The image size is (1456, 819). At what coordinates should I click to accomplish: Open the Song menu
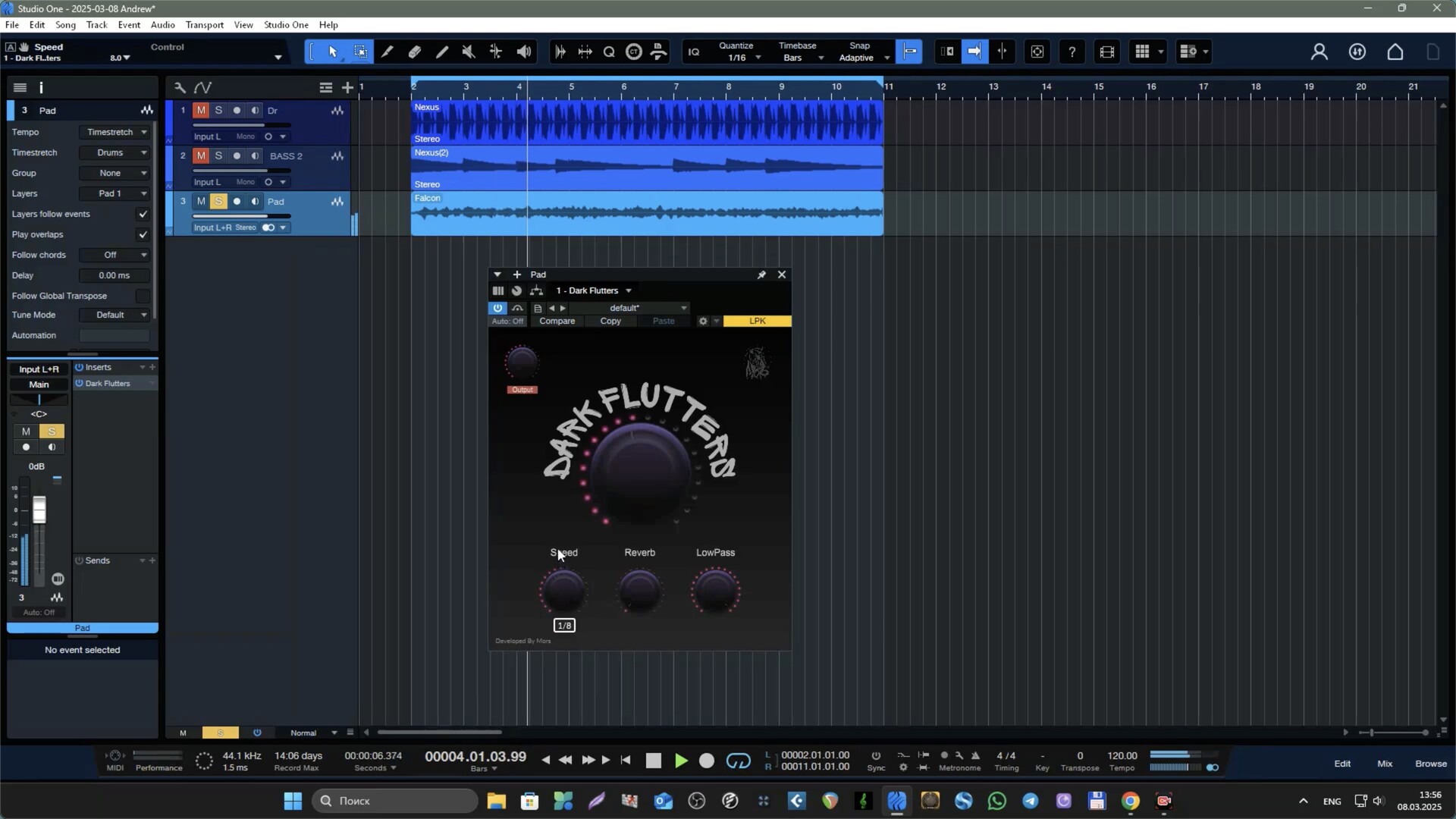click(x=65, y=25)
